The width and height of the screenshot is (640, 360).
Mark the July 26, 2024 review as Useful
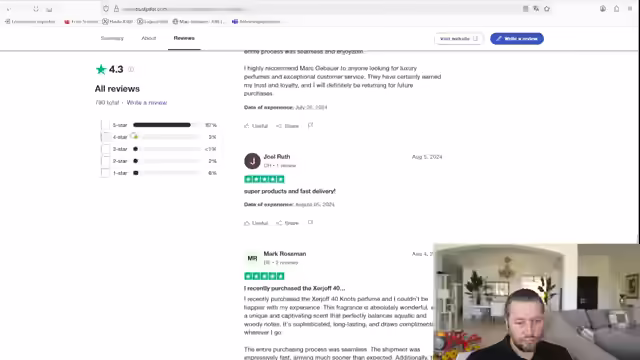click(x=256, y=126)
